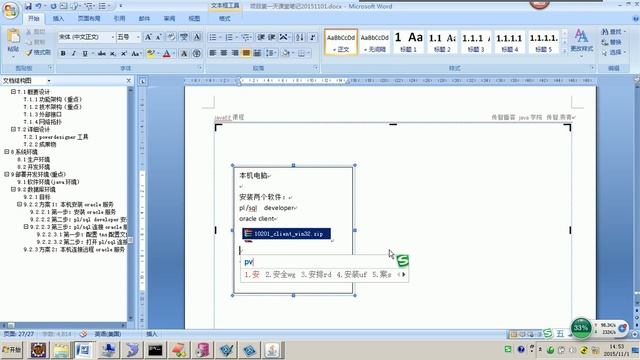Collapse the 9.2 数据库环境 tree node
The width and height of the screenshot is (640, 360).
click(13, 189)
